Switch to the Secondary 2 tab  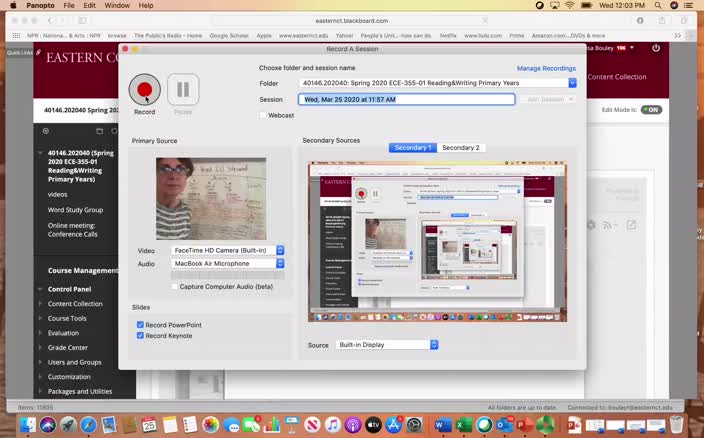(460, 148)
